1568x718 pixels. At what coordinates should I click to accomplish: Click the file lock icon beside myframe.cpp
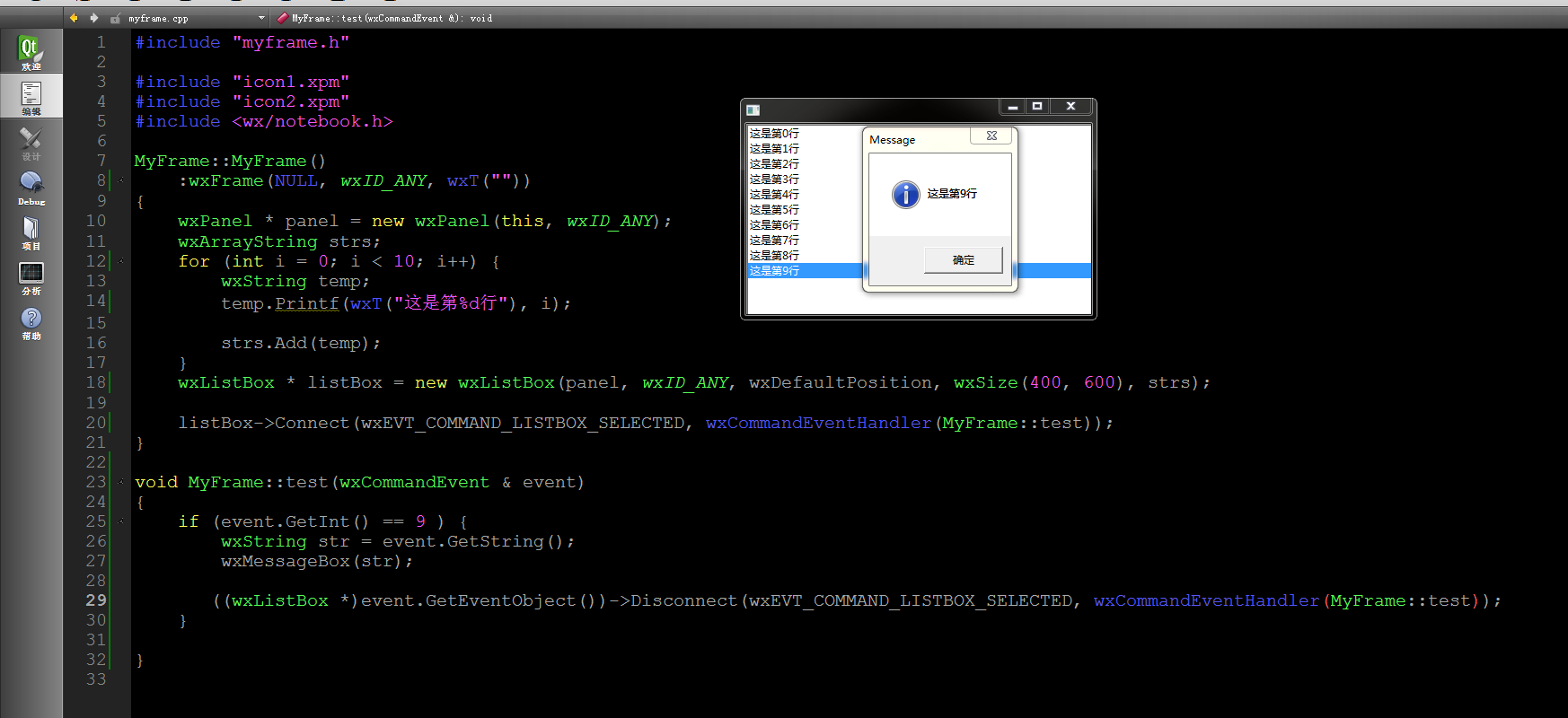pos(115,18)
